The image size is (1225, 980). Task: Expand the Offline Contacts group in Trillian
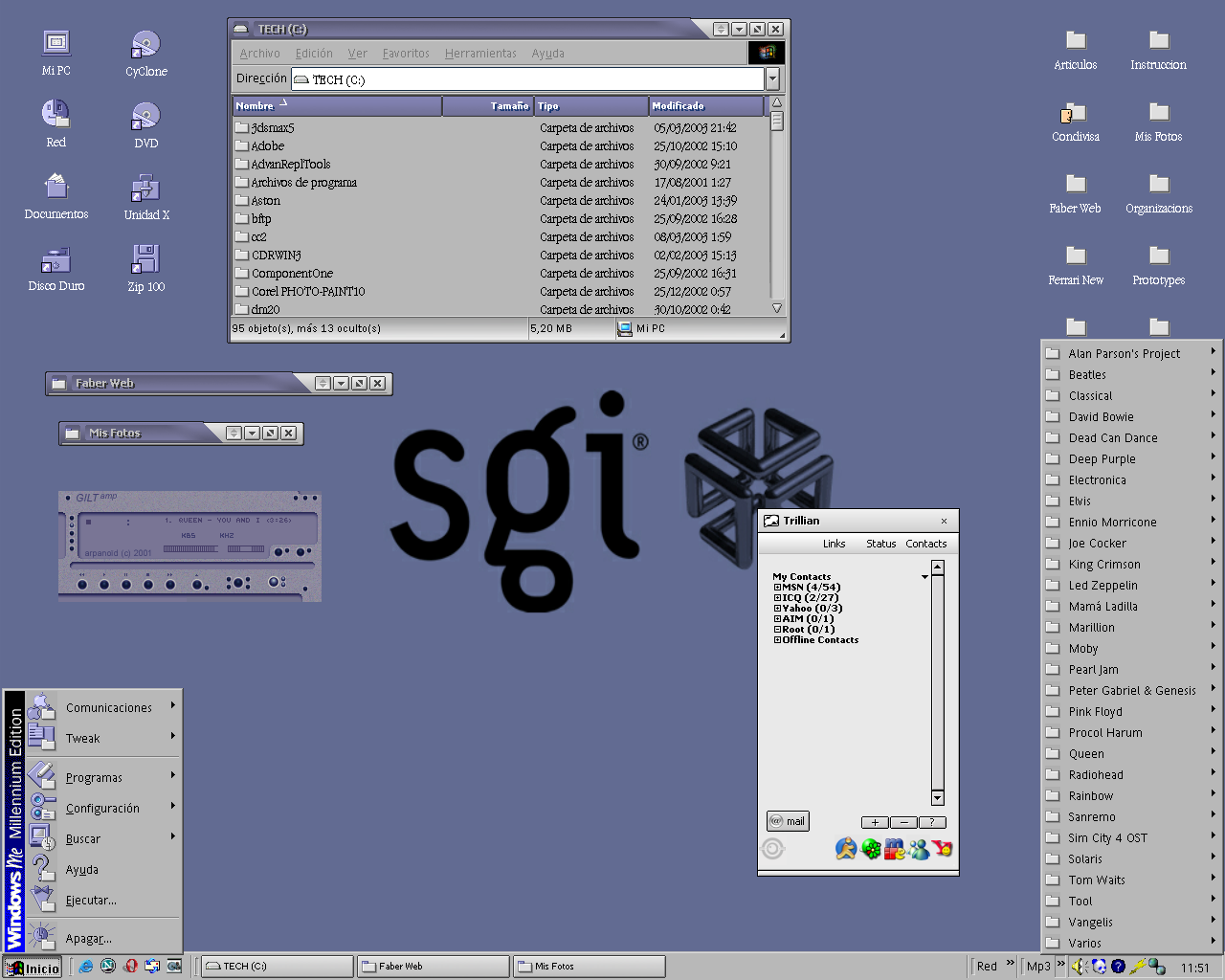pyautogui.click(x=777, y=640)
